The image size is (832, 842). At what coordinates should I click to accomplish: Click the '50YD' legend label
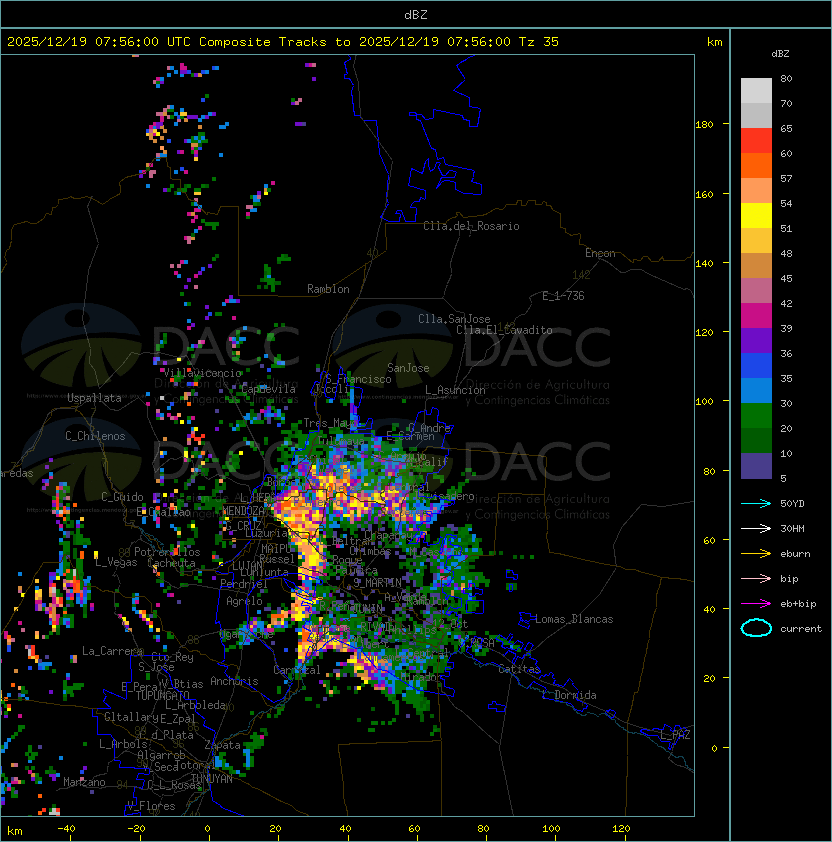792,503
